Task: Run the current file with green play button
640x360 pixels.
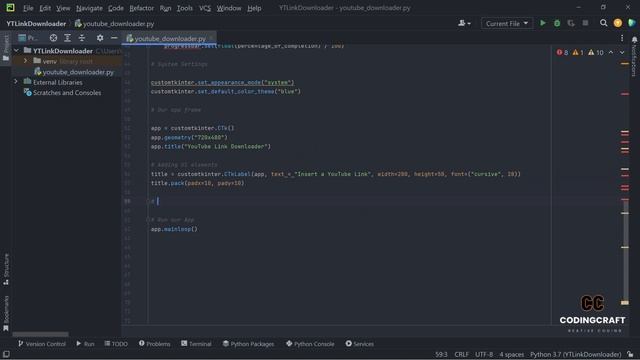Action: pos(542,23)
